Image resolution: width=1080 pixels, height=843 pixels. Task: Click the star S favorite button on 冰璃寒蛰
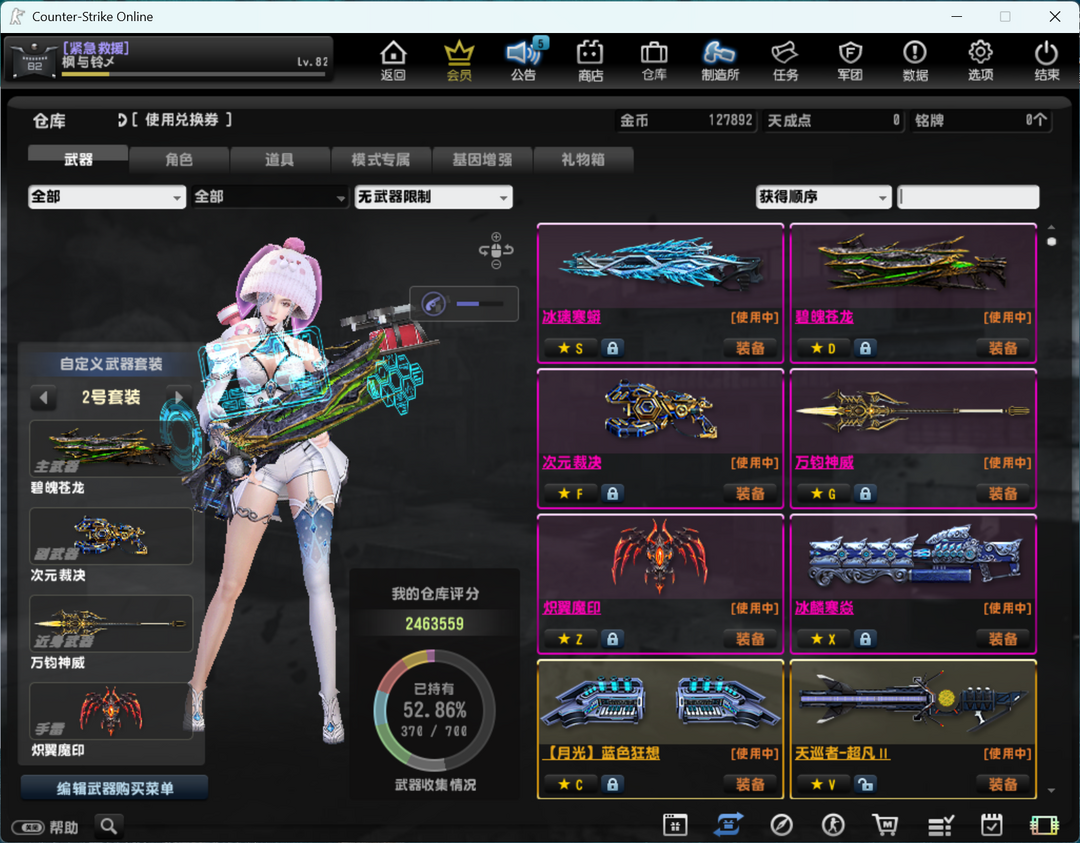pos(571,348)
